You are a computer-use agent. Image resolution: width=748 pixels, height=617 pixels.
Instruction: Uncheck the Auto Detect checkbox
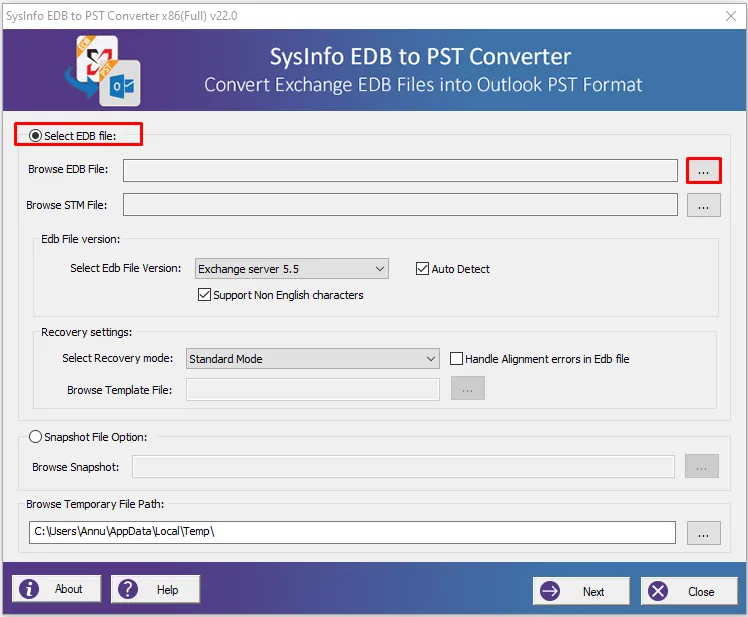(x=422, y=269)
